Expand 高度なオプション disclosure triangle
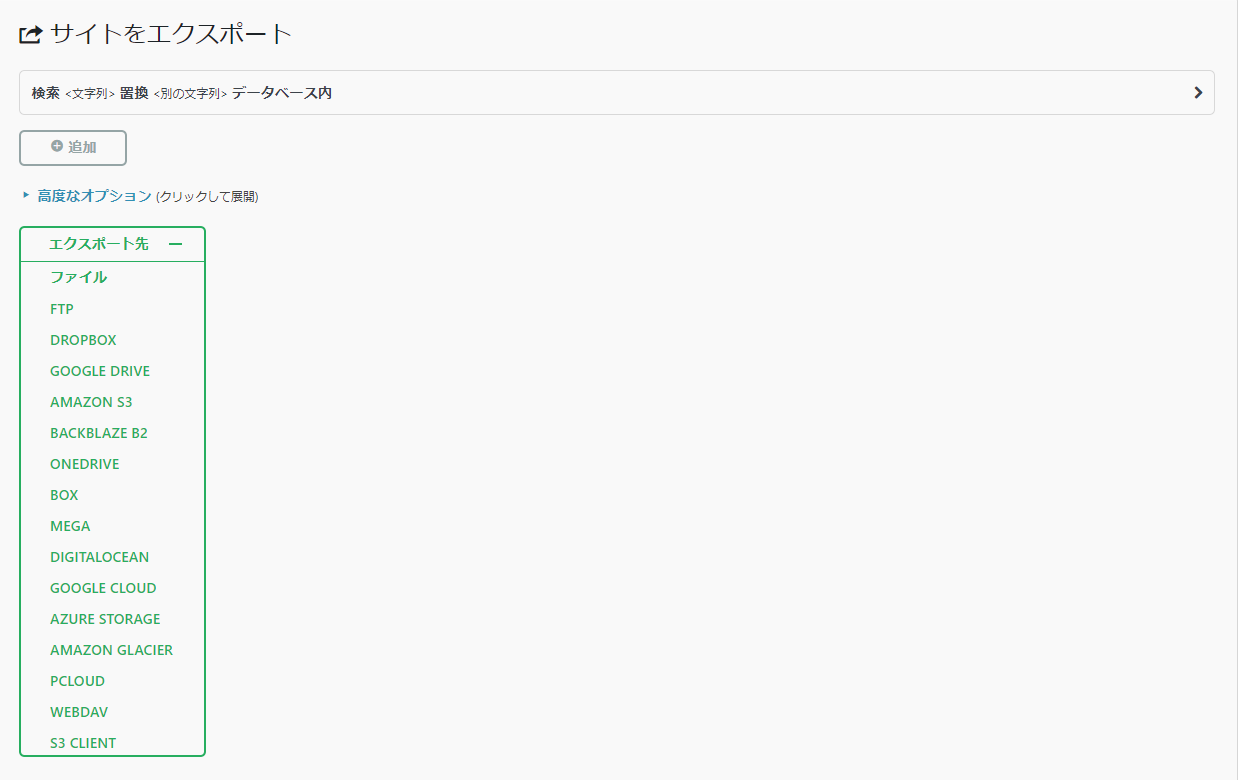The height and width of the screenshot is (780, 1238). coord(26,195)
